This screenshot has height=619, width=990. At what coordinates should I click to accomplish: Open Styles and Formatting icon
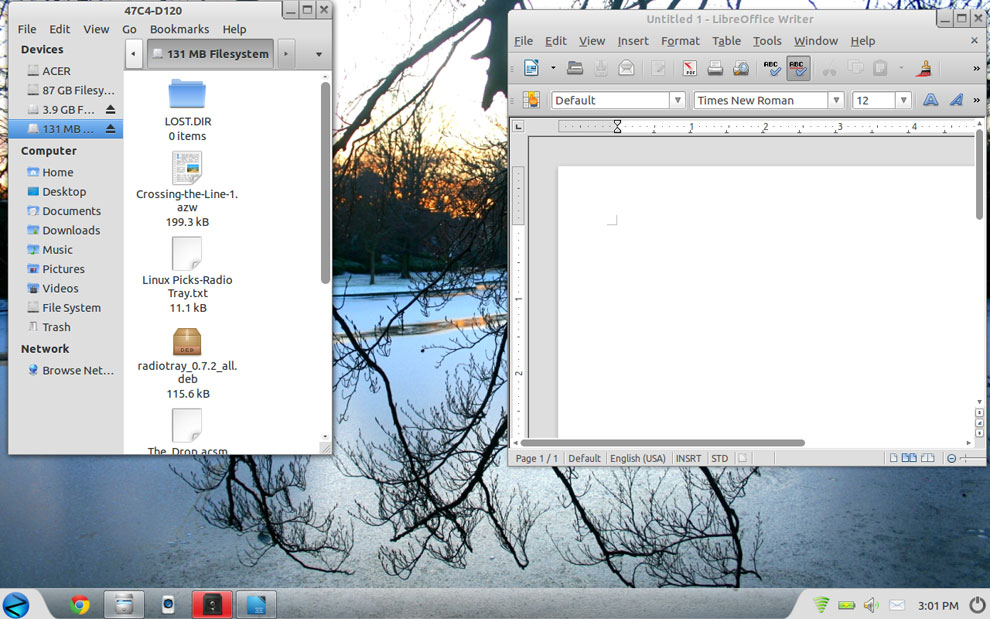point(531,100)
